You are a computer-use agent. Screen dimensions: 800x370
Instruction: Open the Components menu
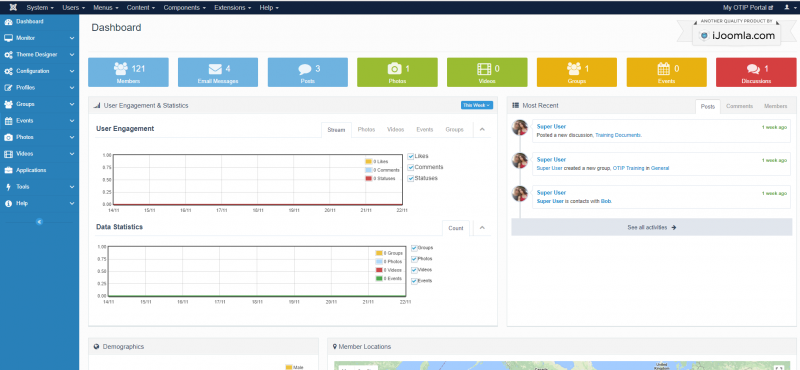(185, 8)
